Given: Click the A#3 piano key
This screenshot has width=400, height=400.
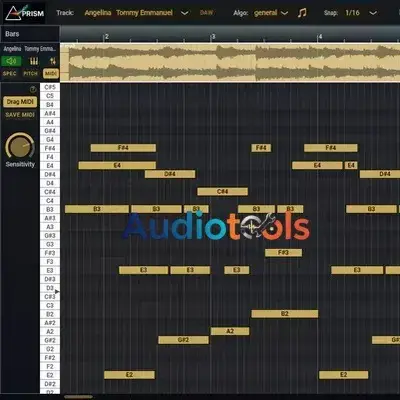Looking at the screenshot, I should pyautogui.click(x=50, y=218).
